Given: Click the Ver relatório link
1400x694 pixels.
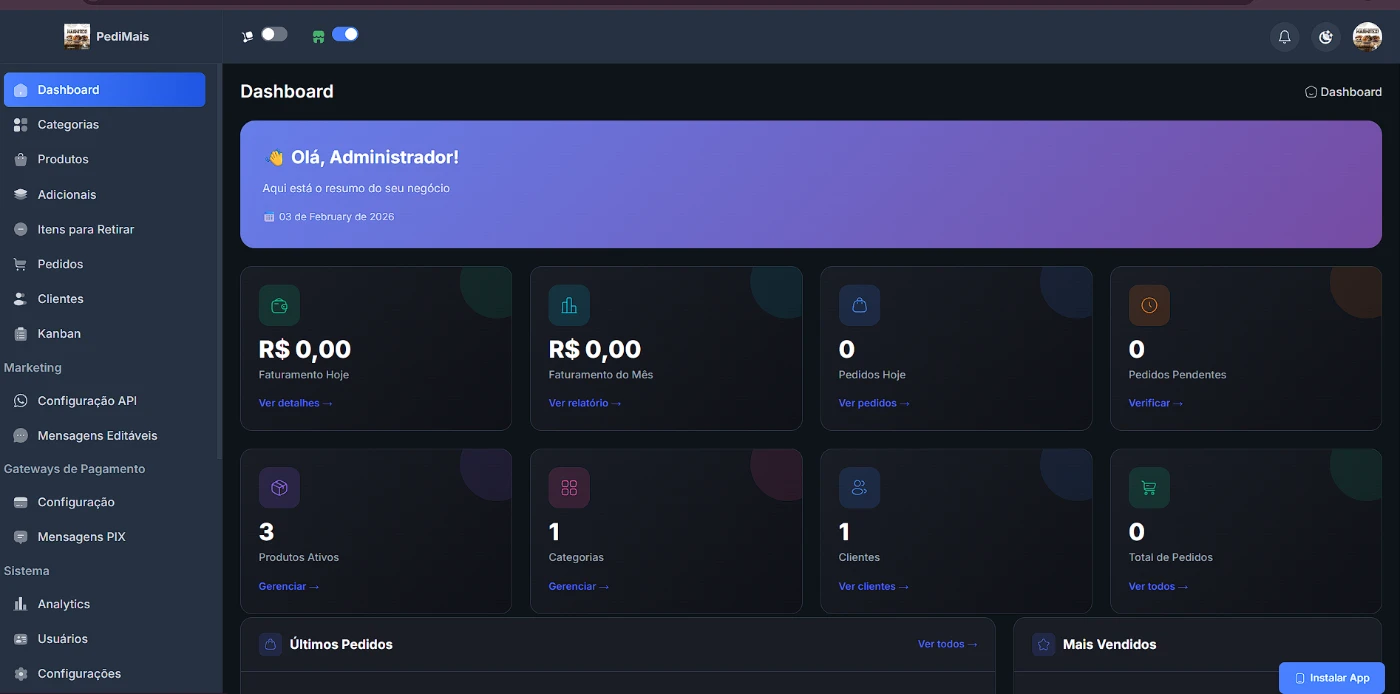Looking at the screenshot, I should 584,403.
